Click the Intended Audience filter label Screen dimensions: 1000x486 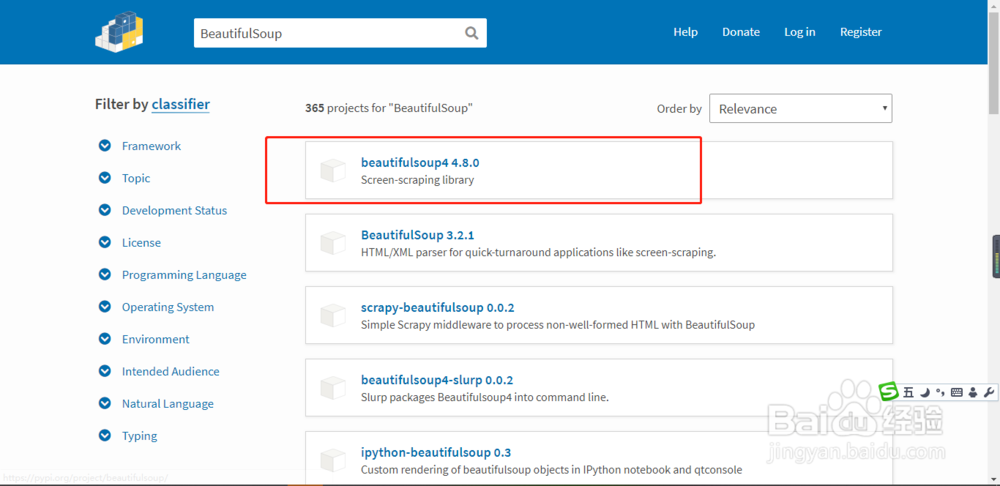(x=170, y=371)
